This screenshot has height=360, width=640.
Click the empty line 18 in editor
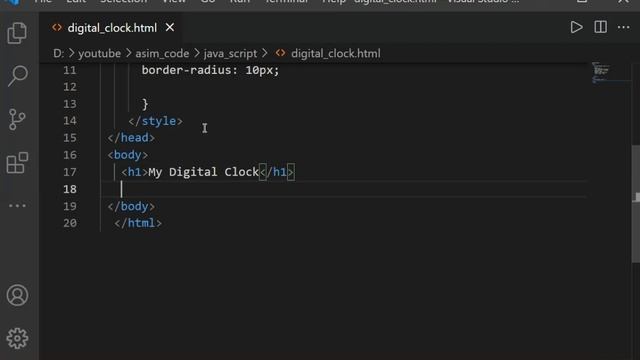click(343, 189)
